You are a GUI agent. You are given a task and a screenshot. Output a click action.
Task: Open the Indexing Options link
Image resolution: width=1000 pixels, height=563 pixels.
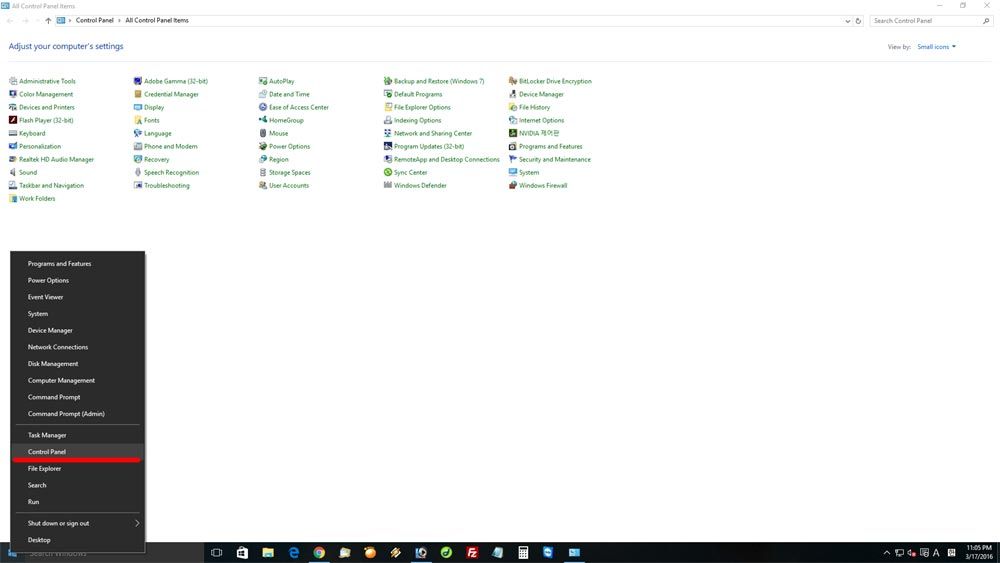point(417,120)
